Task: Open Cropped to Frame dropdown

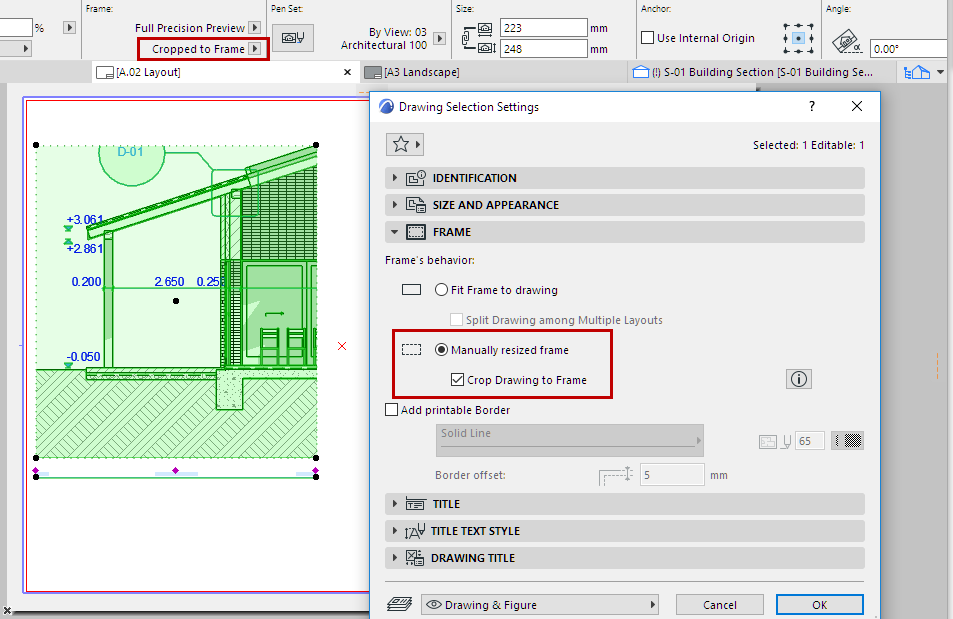Action: [255, 49]
